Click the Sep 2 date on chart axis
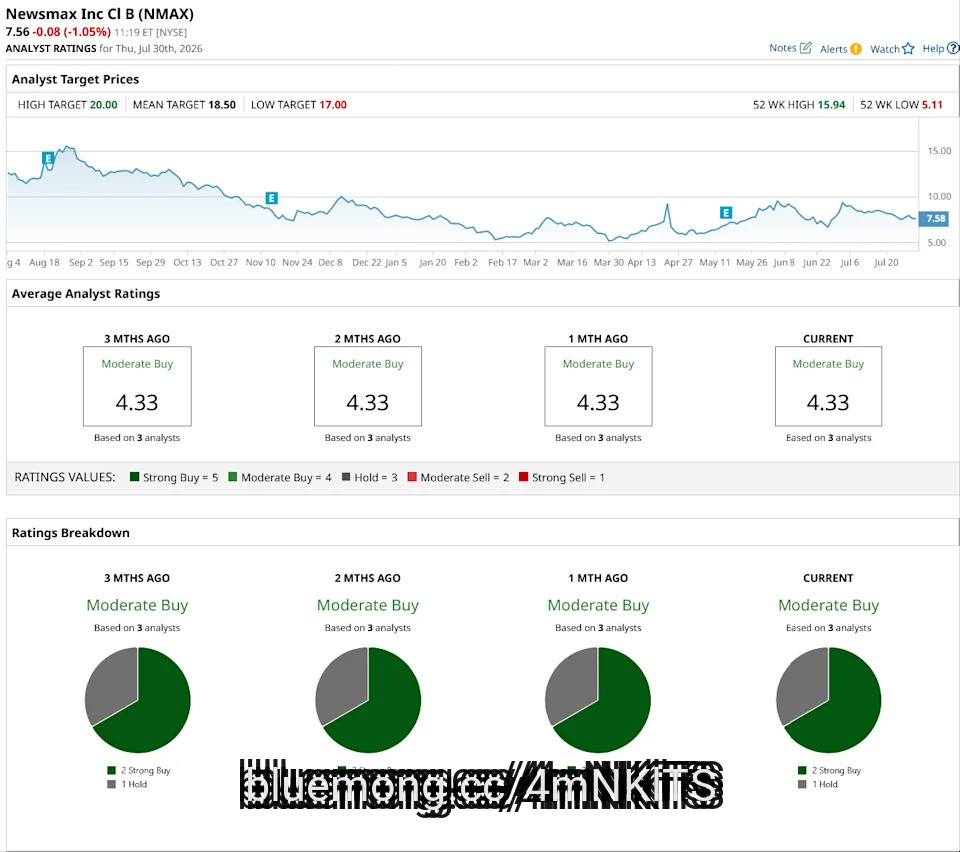The image size is (960, 852). coord(81,262)
